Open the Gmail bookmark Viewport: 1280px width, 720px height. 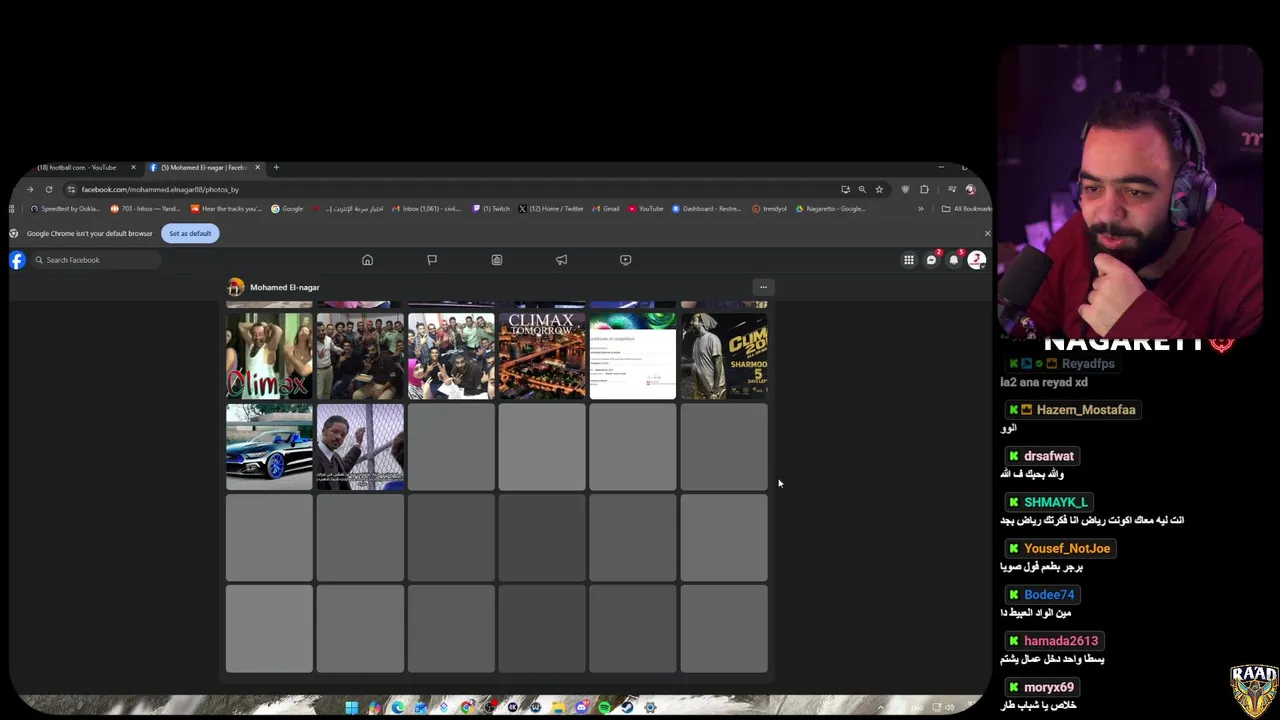606,209
